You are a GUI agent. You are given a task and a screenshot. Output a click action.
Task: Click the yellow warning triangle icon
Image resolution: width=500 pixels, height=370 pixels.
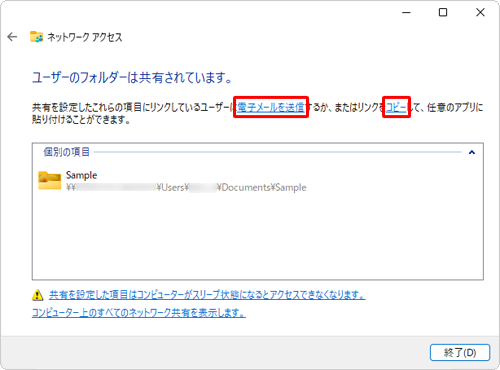click(38, 295)
